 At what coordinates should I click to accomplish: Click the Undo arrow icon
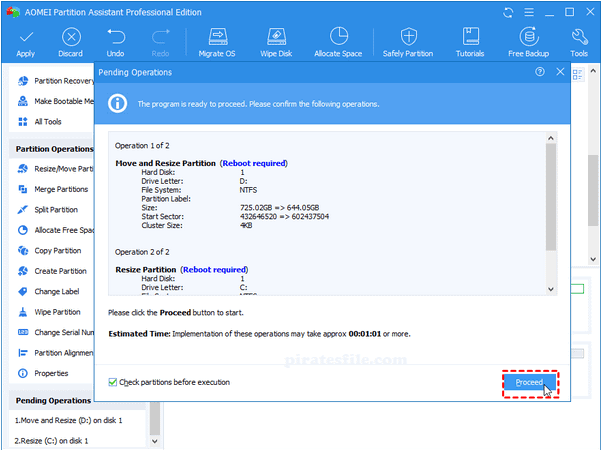116,37
